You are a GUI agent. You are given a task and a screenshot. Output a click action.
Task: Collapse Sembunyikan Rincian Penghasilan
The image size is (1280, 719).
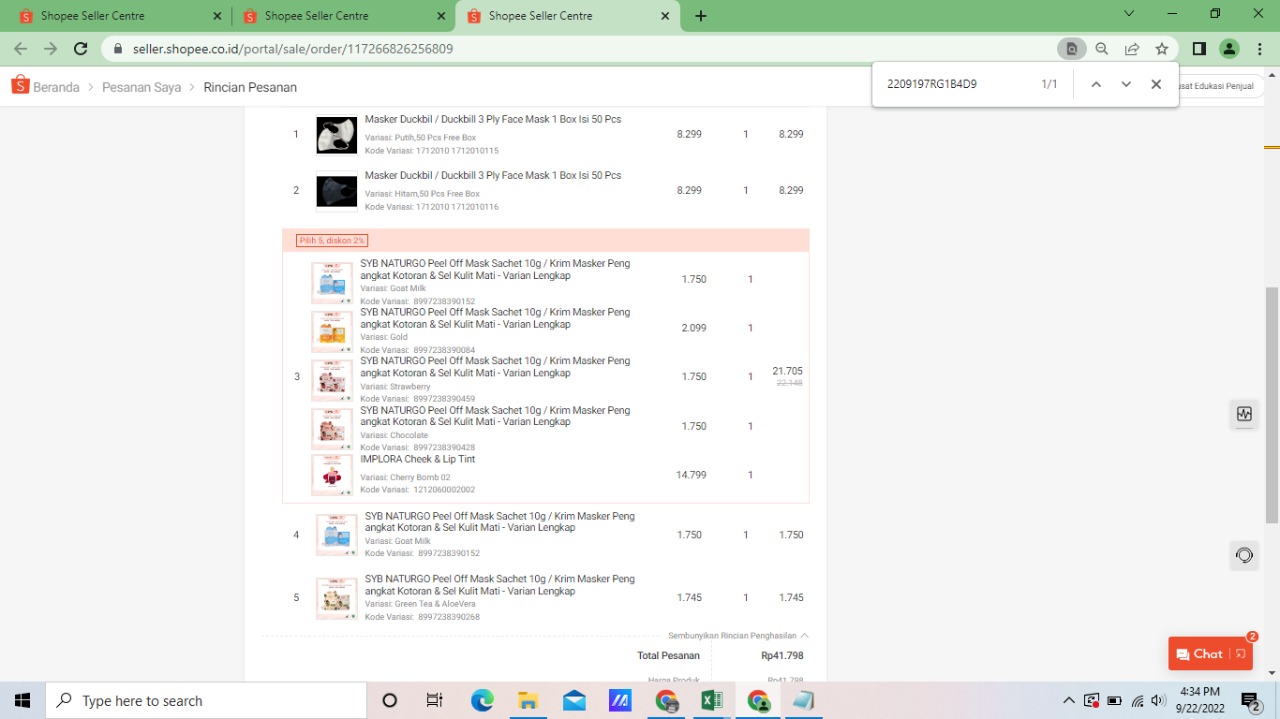click(x=738, y=635)
